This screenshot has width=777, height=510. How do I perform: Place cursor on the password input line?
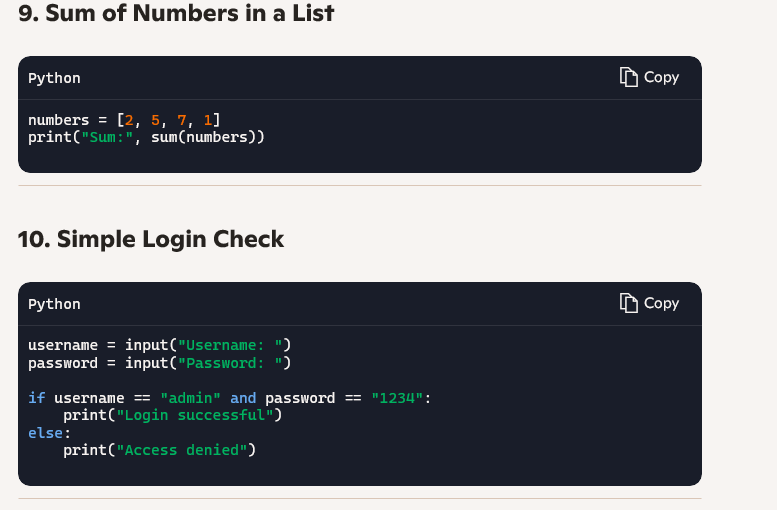pyautogui.click(x=159, y=363)
